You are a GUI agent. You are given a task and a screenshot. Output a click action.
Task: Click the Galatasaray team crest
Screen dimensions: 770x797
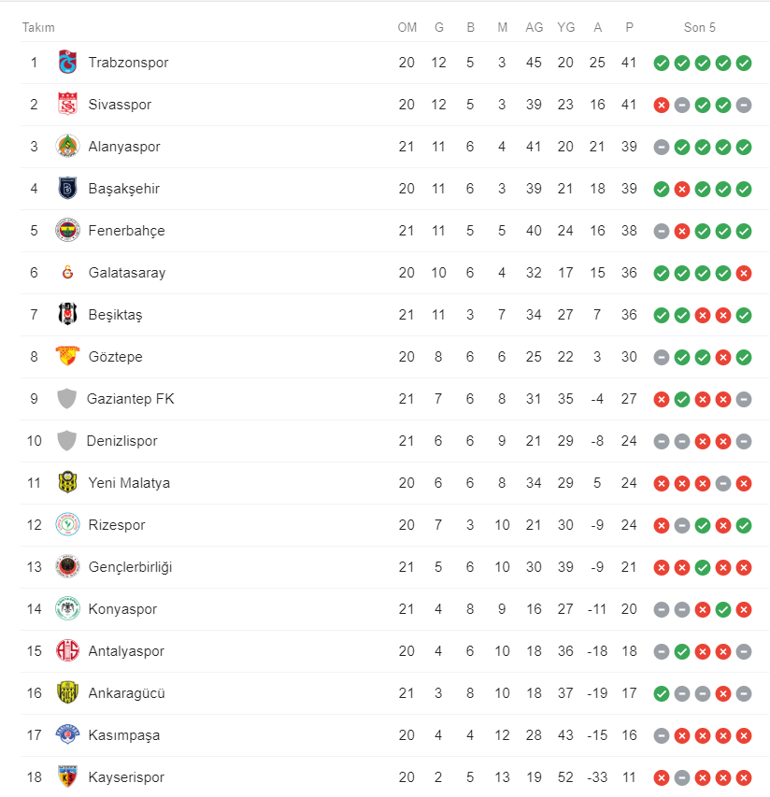coord(67,272)
